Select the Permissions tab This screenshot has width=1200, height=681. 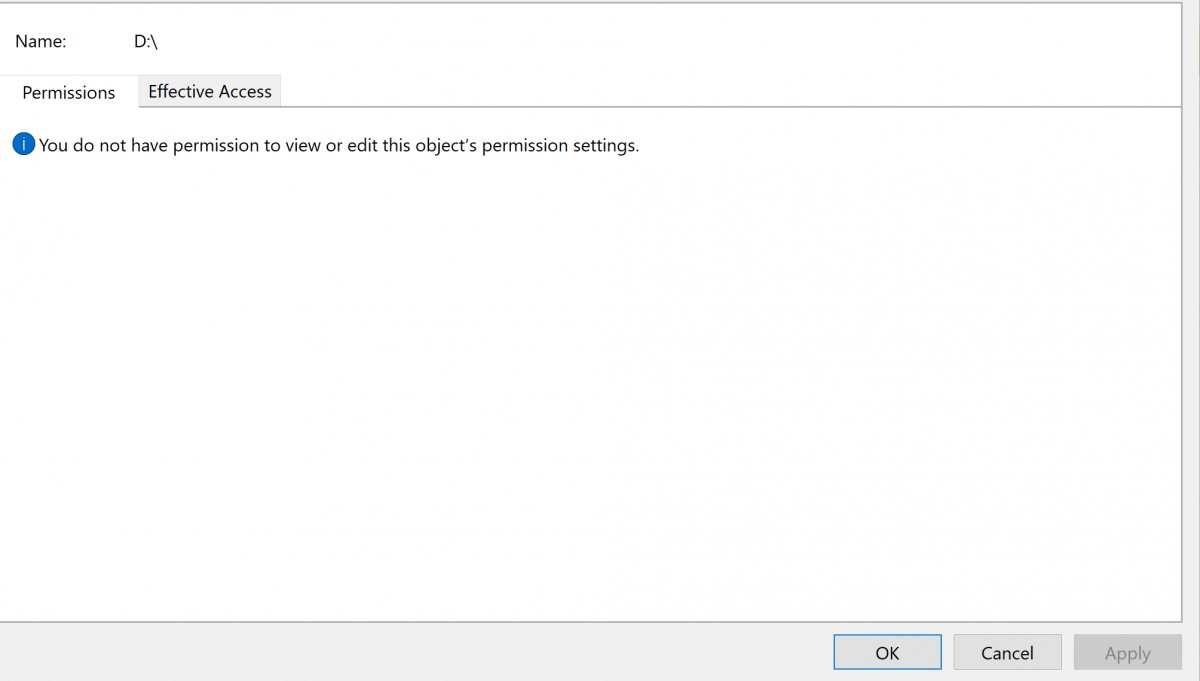coord(69,92)
